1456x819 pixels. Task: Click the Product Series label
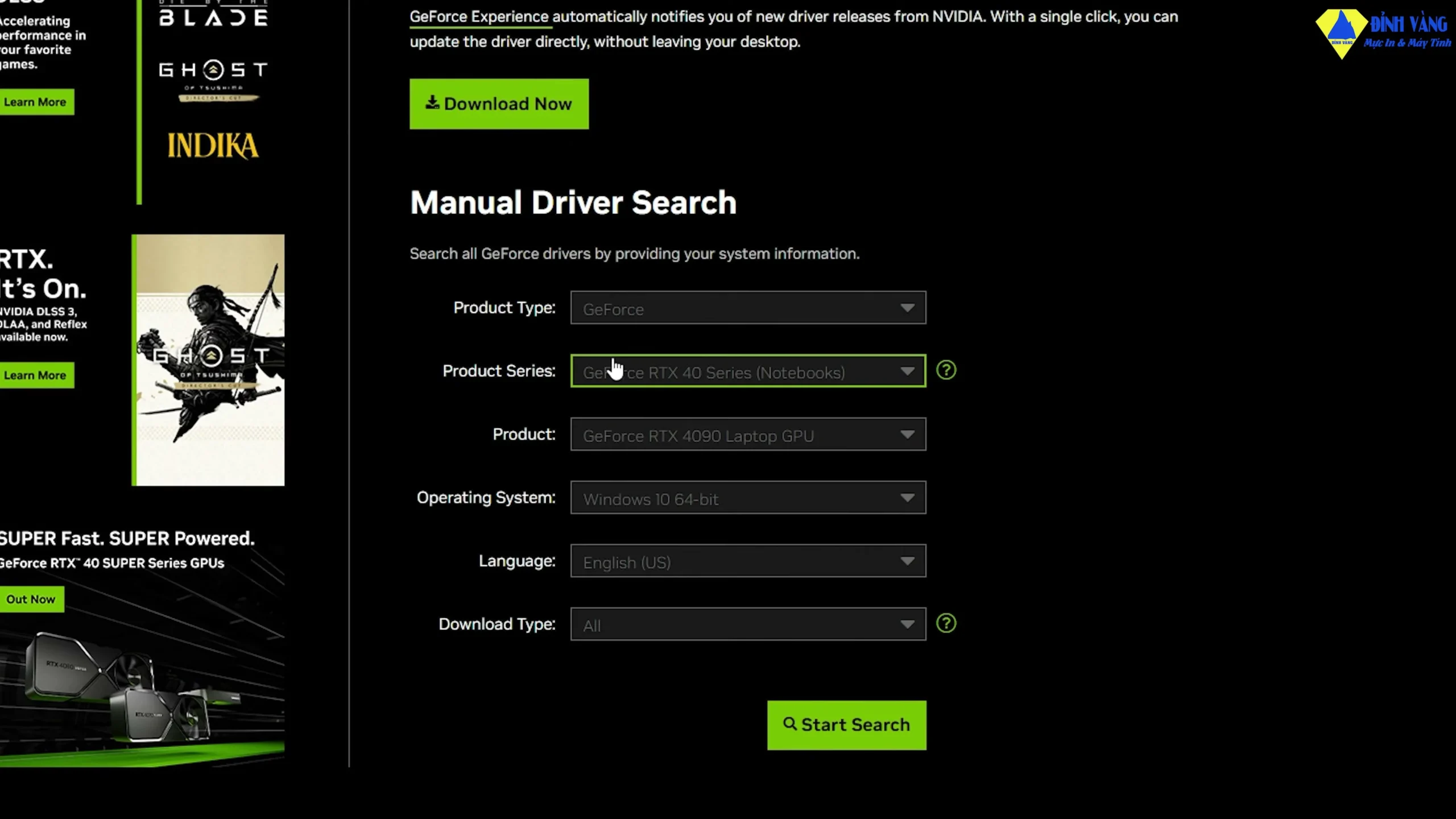[x=499, y=371]
